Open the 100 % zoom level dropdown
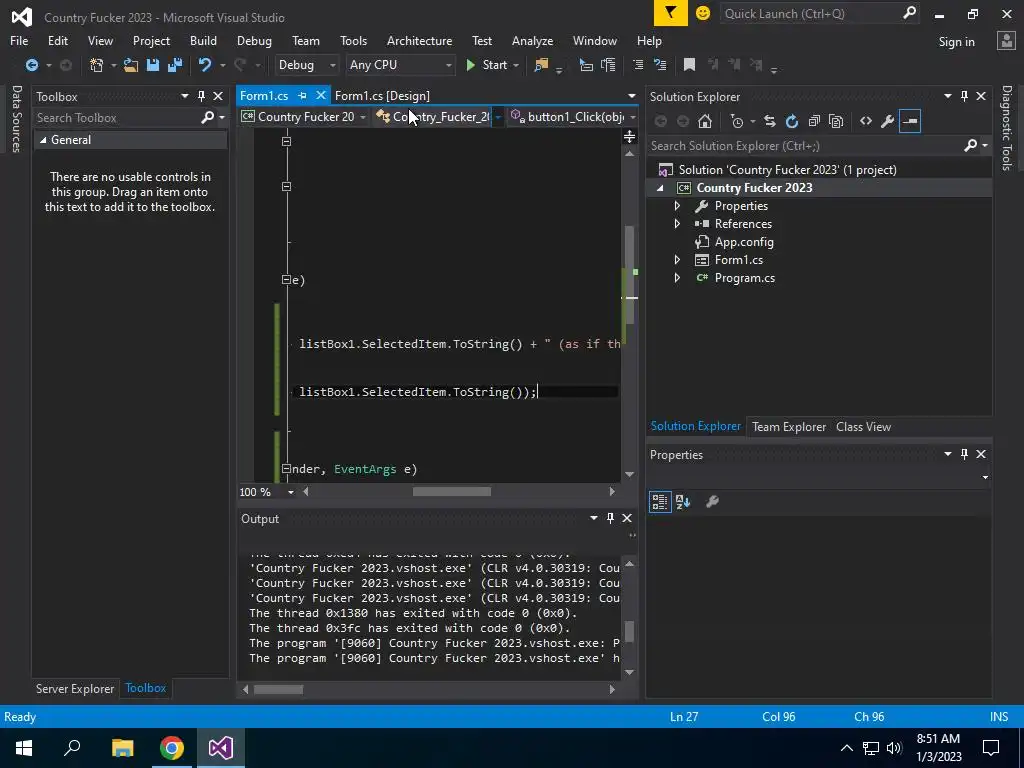The image size is (1024, 768). point(291,492)
